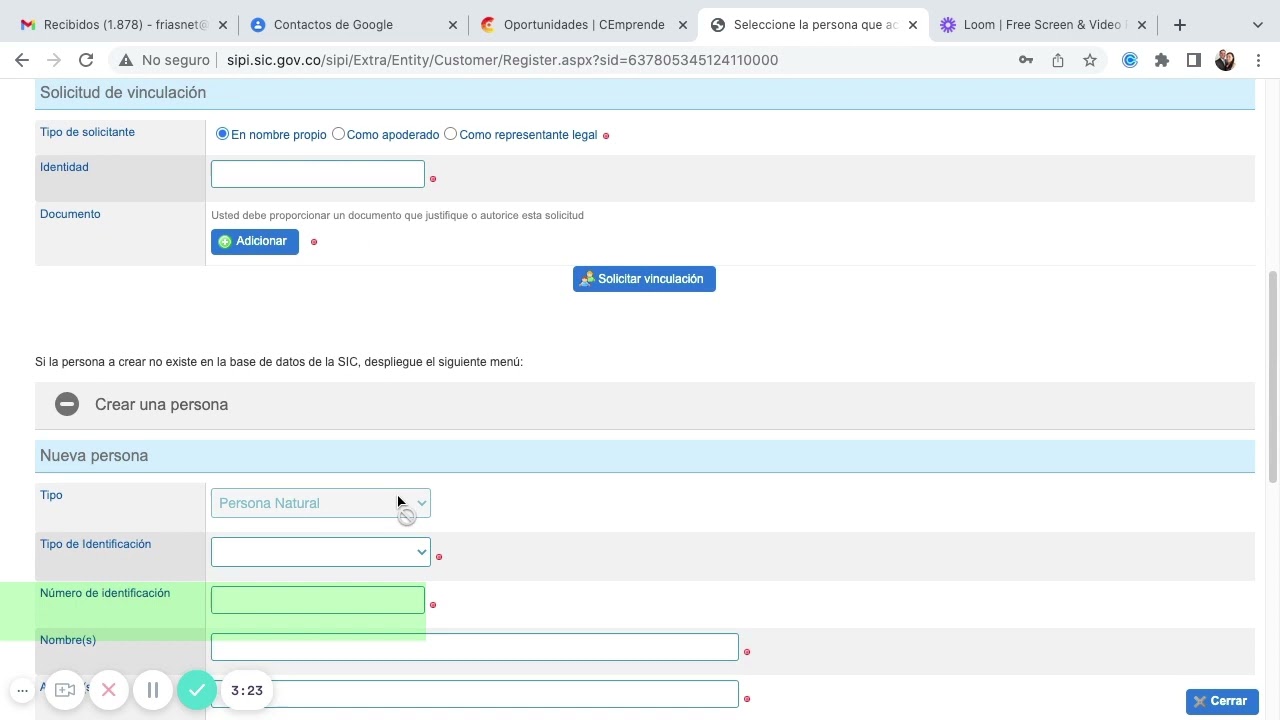
Task: Open the blue C extension icon
Action: (1130, 60)
